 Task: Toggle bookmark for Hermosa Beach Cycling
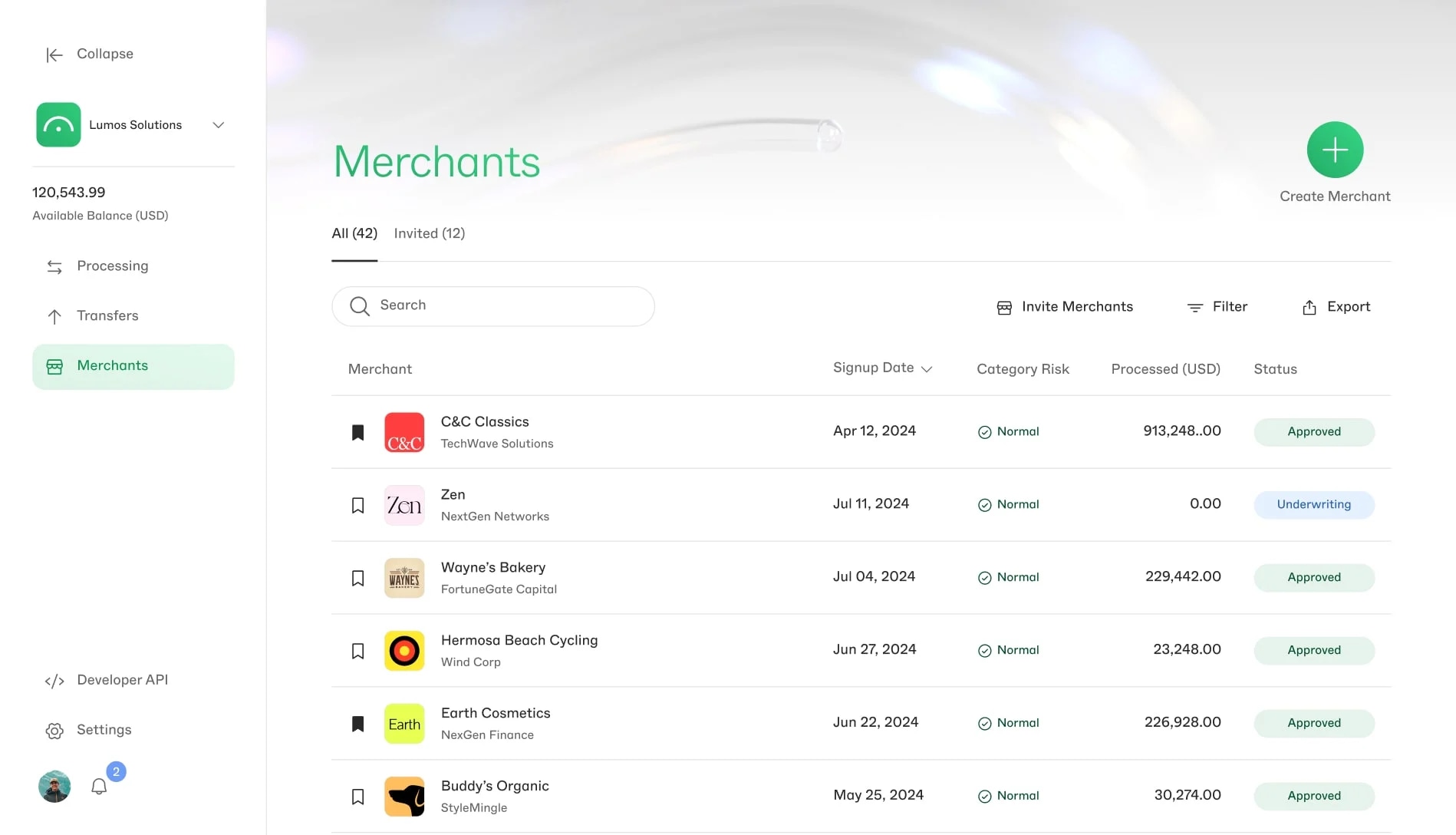[x=357, y=651]
